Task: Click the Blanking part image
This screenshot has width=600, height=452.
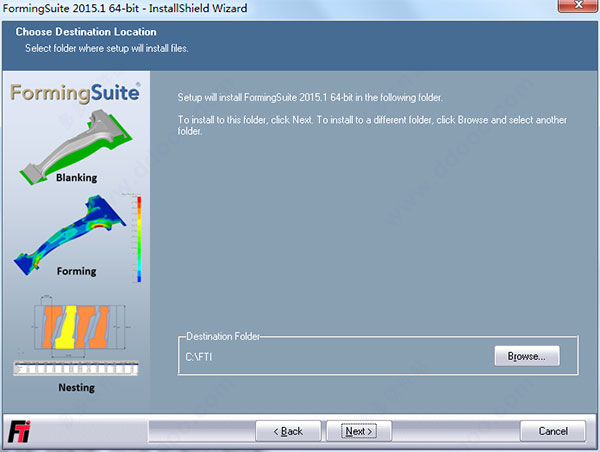Action: [76, 146]
